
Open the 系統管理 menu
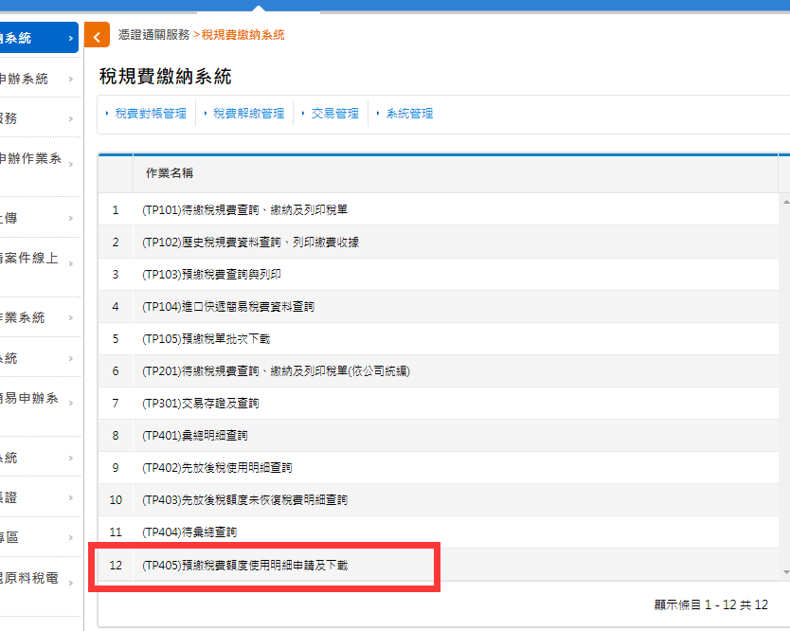click(409, 114)
